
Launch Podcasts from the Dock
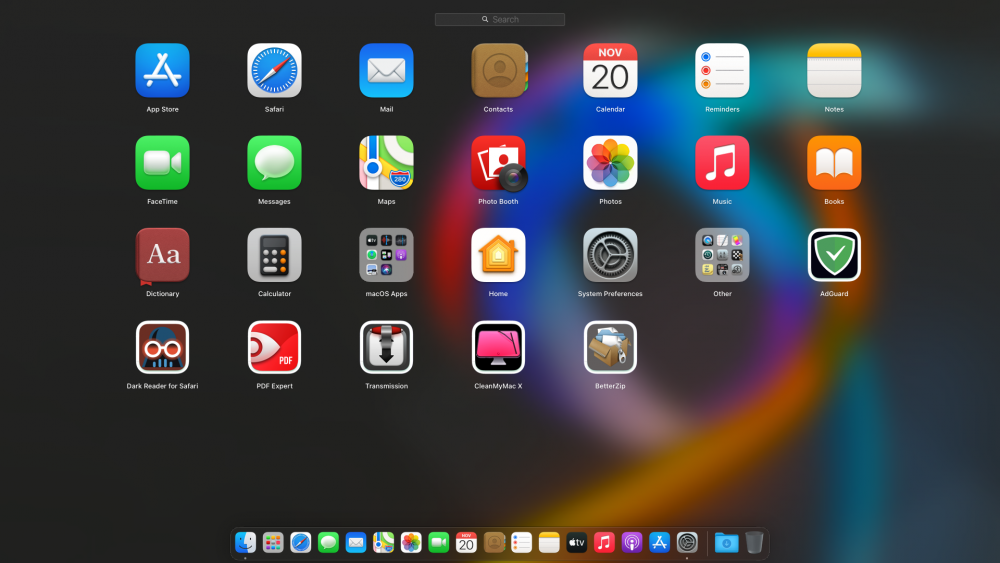632,543
